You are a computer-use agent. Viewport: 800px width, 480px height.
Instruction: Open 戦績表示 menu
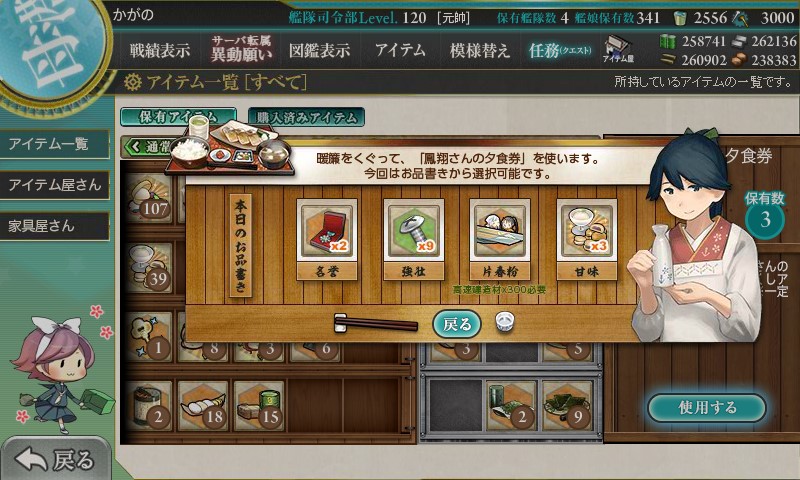click(159, 50)
